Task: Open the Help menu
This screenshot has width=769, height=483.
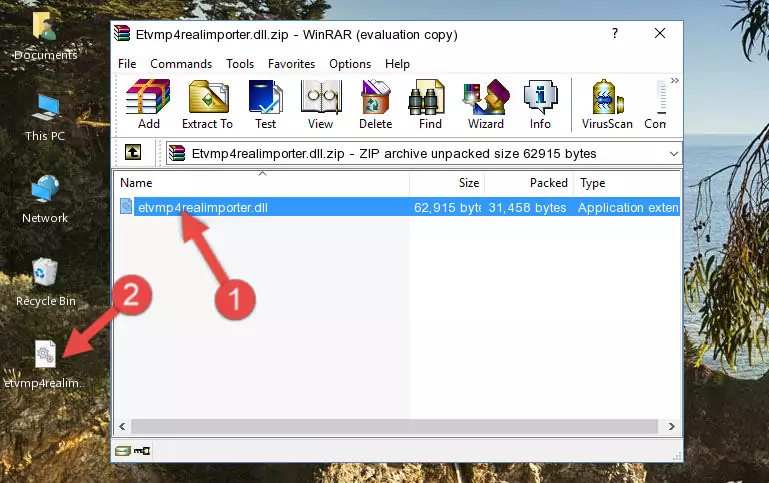Action: click(x=397, y=64)
